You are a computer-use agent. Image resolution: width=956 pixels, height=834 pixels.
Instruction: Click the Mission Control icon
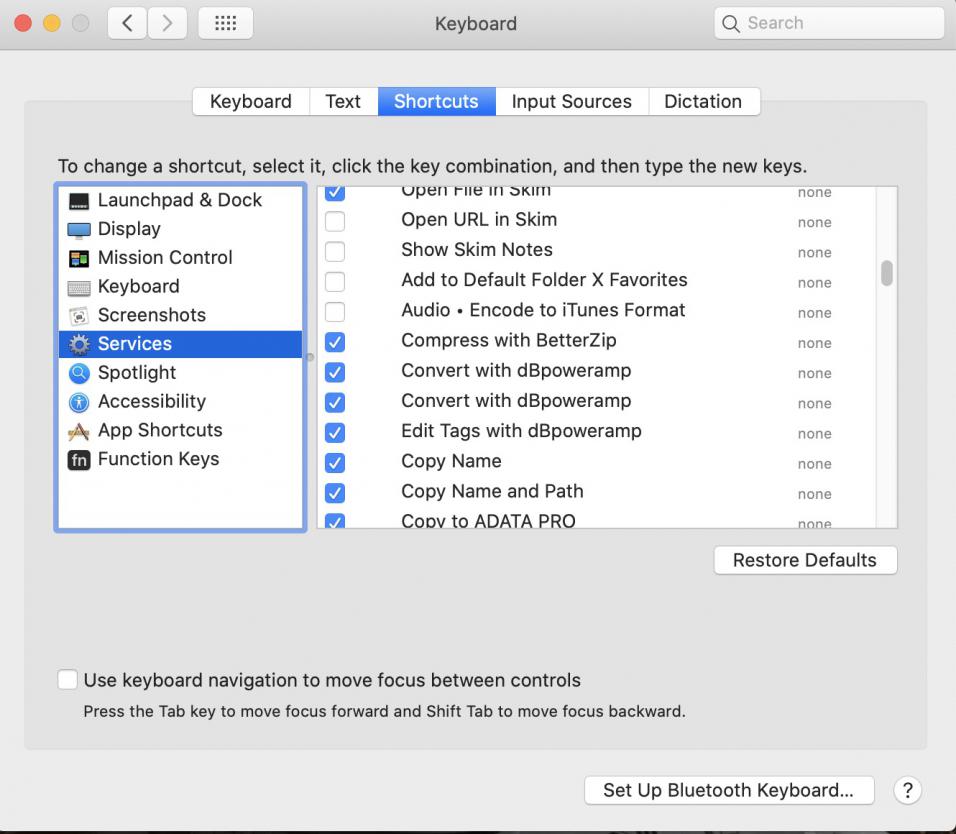pos(79,258)
